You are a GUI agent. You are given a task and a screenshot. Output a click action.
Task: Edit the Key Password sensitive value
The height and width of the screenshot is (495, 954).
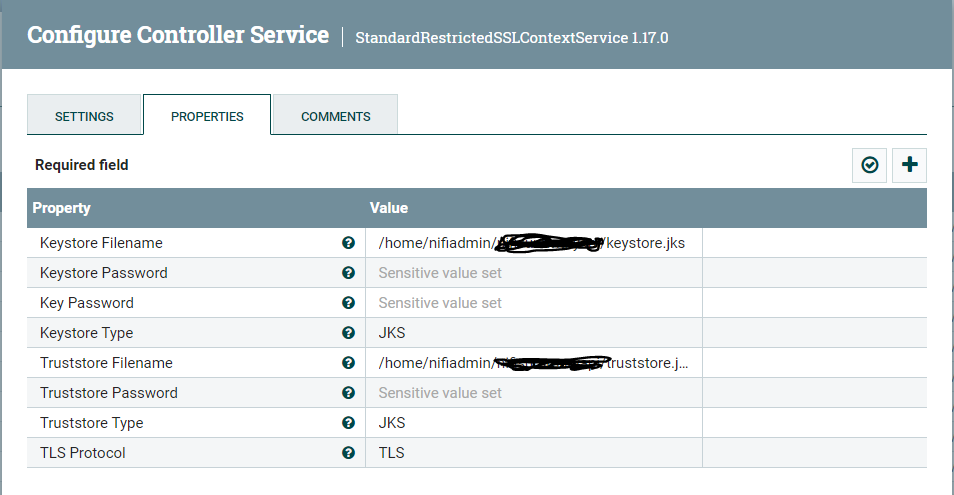(533, 303)
